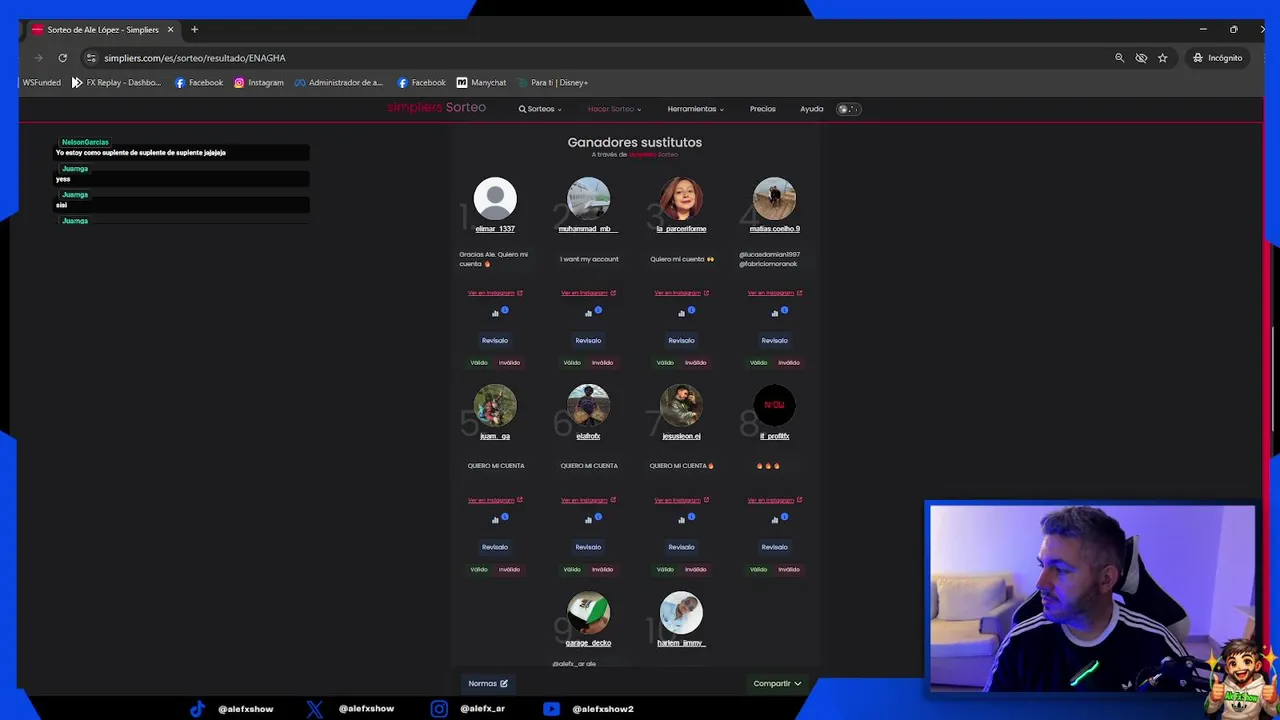Mark if_profitfx as Inválido
Viewport: 1280px width, 720px height.
(788, 570)
